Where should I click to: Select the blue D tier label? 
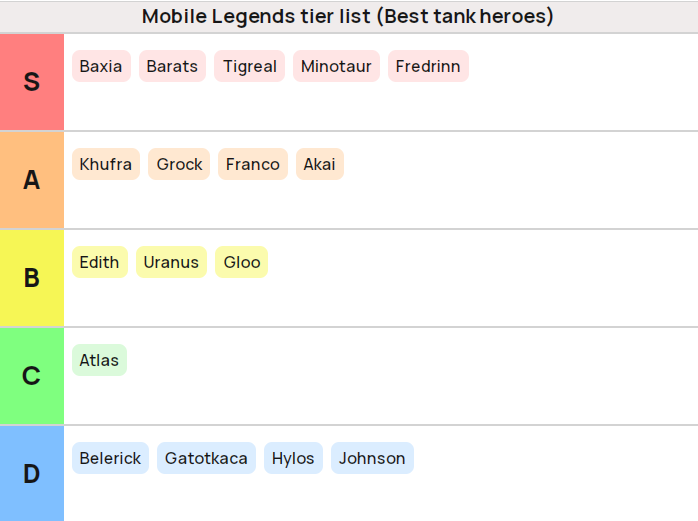click(x=32, y=473)
